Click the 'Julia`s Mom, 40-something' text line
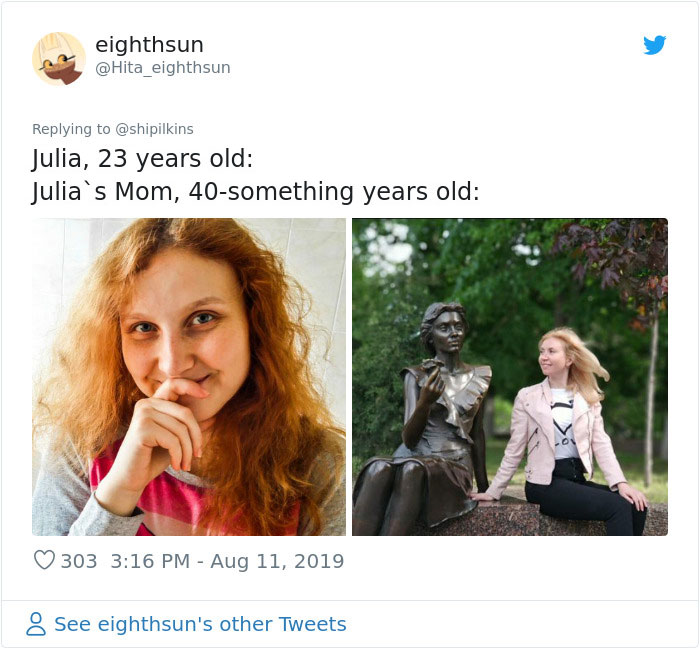This screenshot has width=700, height=649. (255, 191)
